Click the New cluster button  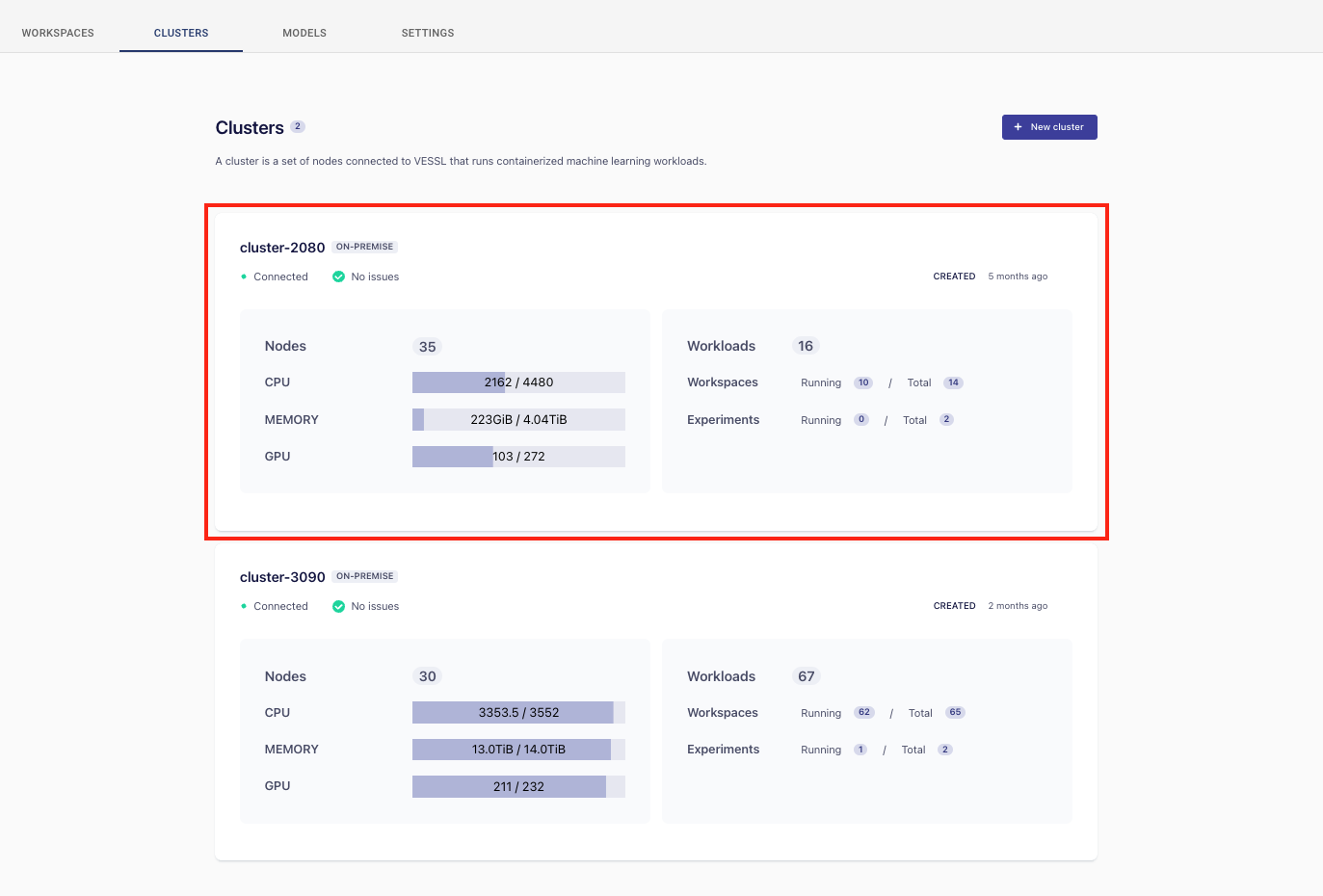pos(1049,127)
